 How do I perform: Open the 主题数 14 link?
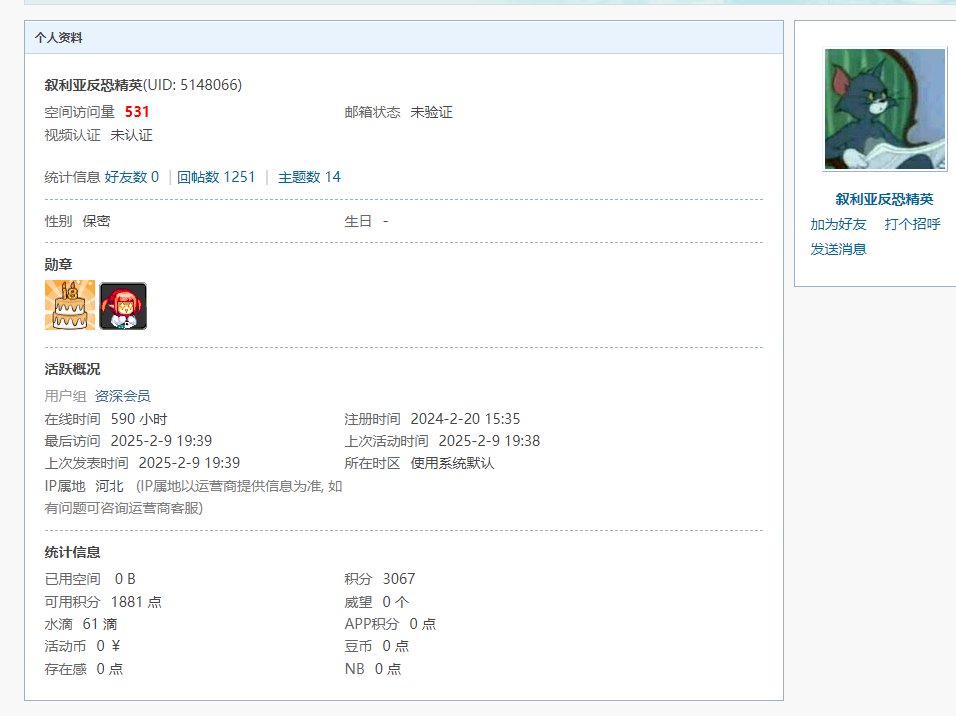(309, 177)
